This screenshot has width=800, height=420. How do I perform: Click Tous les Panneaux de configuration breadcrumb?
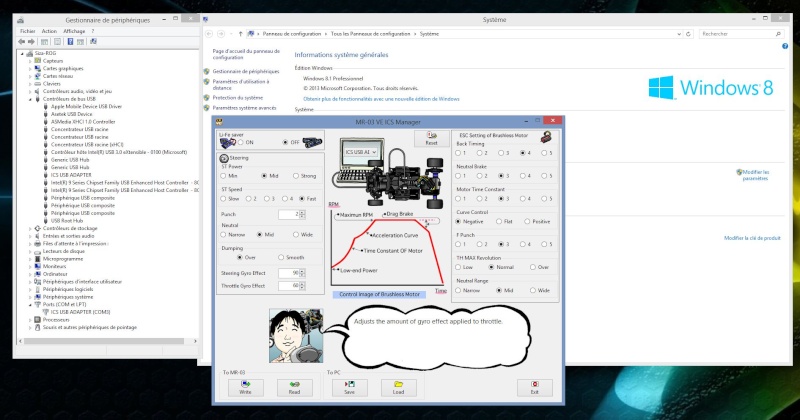point(370,34)
